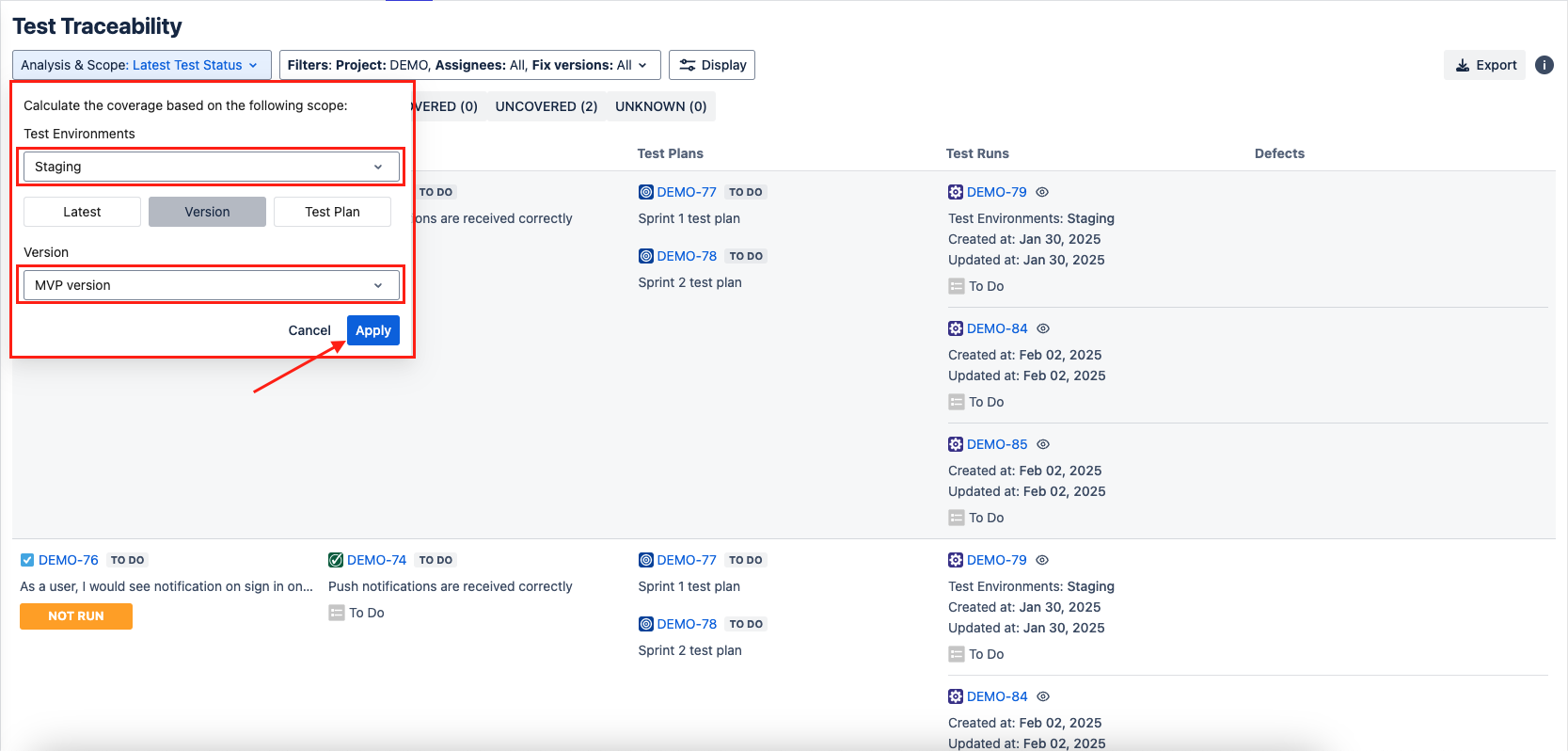The height and width of the screenshot is (751, 1568).
Task: Expand the MVP version dropdown
Action: (x=212, y=285)
